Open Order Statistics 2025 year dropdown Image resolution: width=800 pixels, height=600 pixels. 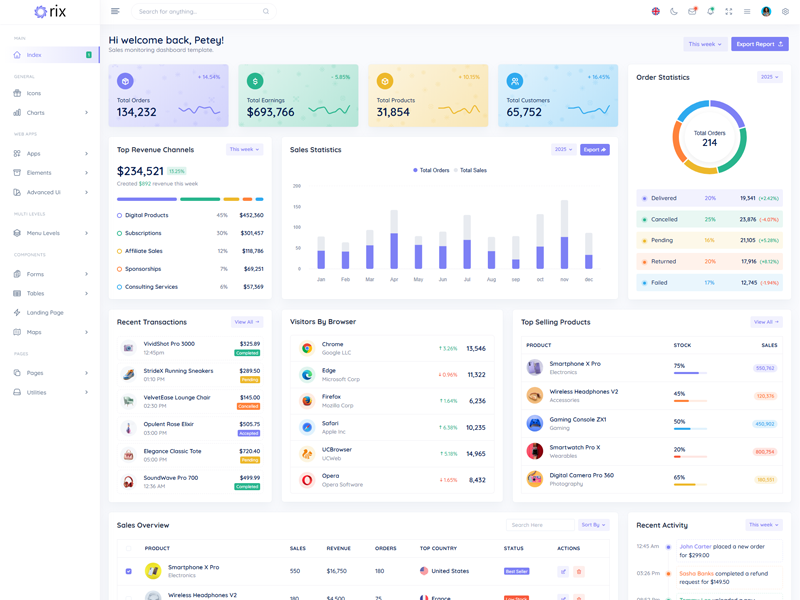coord(769,77)
